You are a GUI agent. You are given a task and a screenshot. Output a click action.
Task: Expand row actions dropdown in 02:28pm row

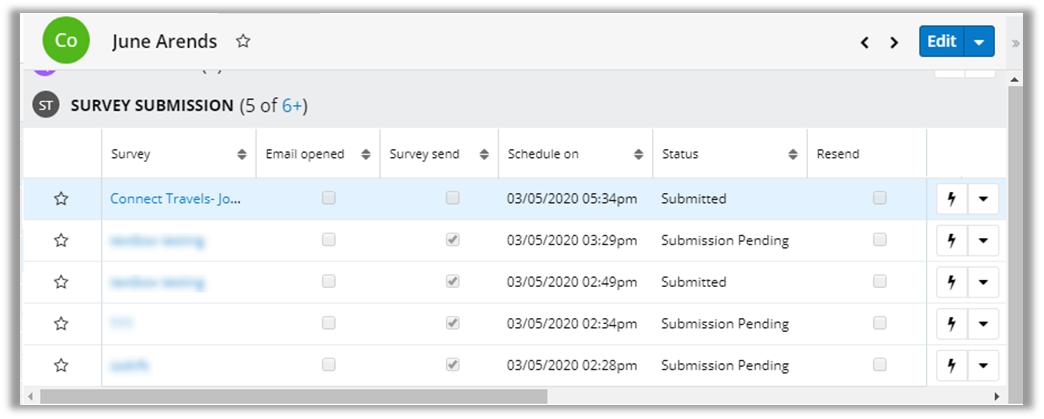pyautogui.click(x=982, y=366)
